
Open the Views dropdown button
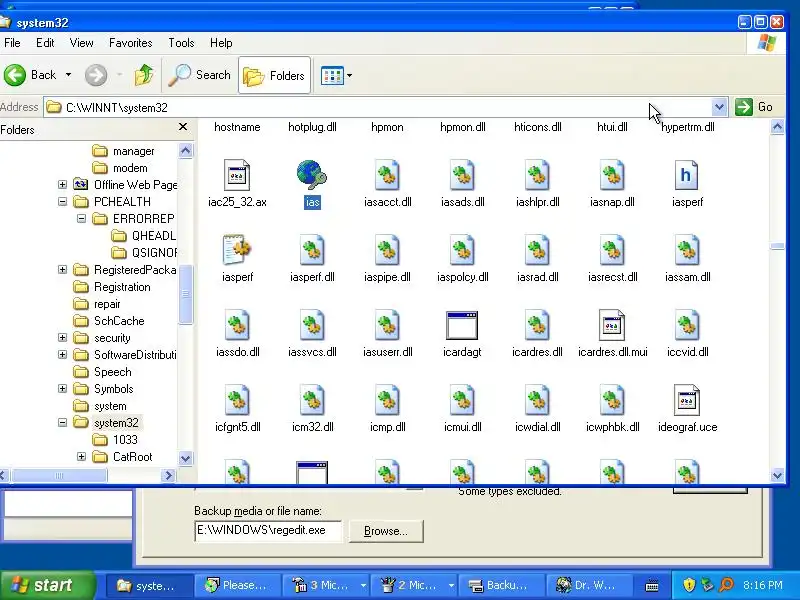point(336,76)
